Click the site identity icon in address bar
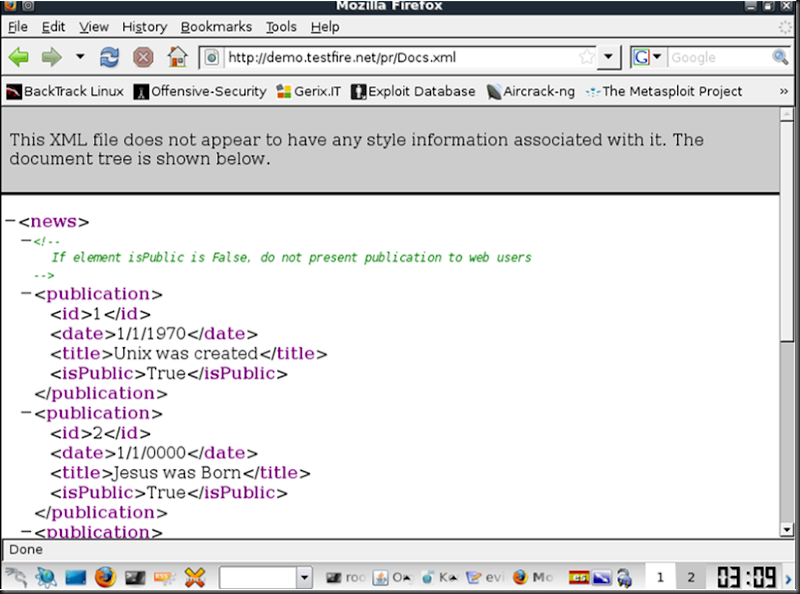The height and width of the screenshot is (594, 800). 212,57
